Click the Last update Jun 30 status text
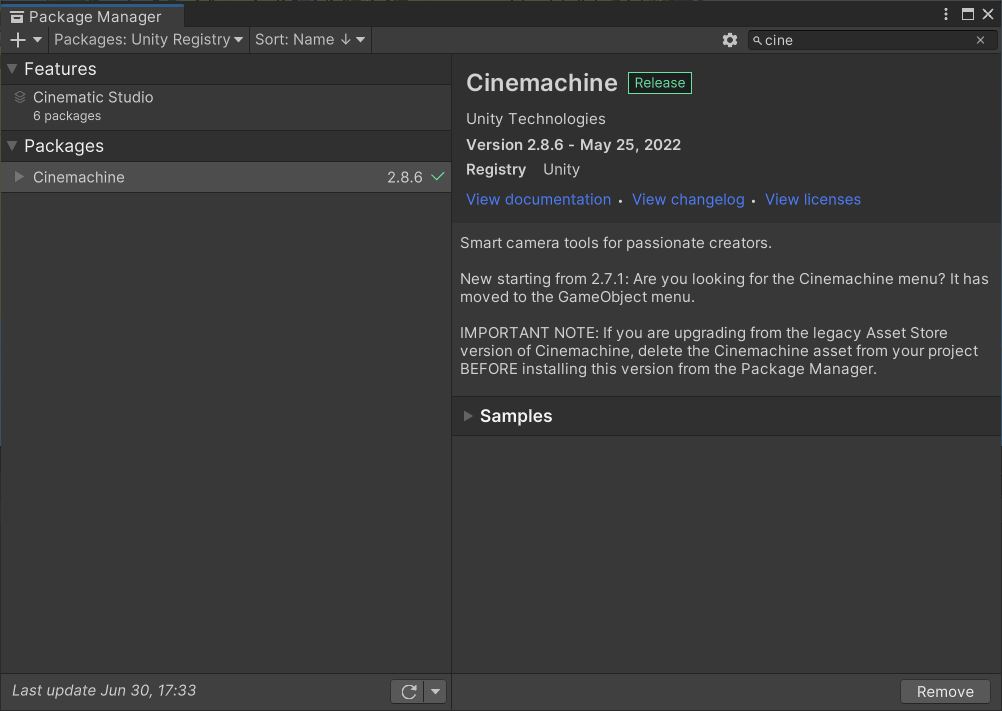The width and height of the screenshot is (1002, 711). [104, 690]
